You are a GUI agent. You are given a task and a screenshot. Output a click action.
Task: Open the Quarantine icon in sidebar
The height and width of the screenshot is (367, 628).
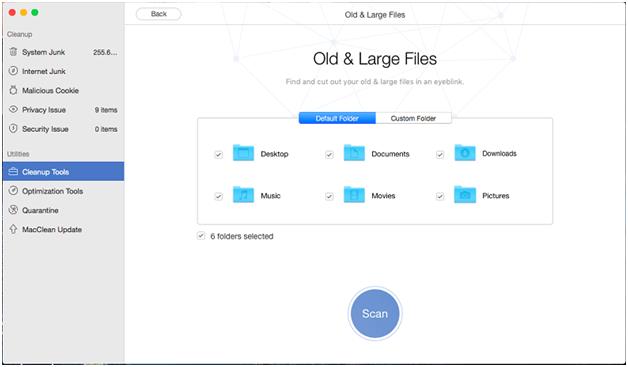(x=13, y=210)
